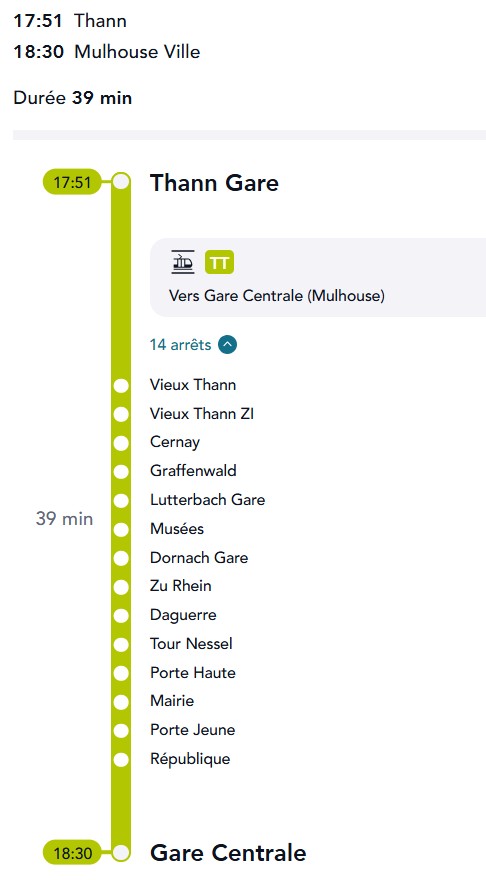This screenshot has width=486, height=880.
Task: Click the Graffenwald stop marker dot
Action: [121, 471]
